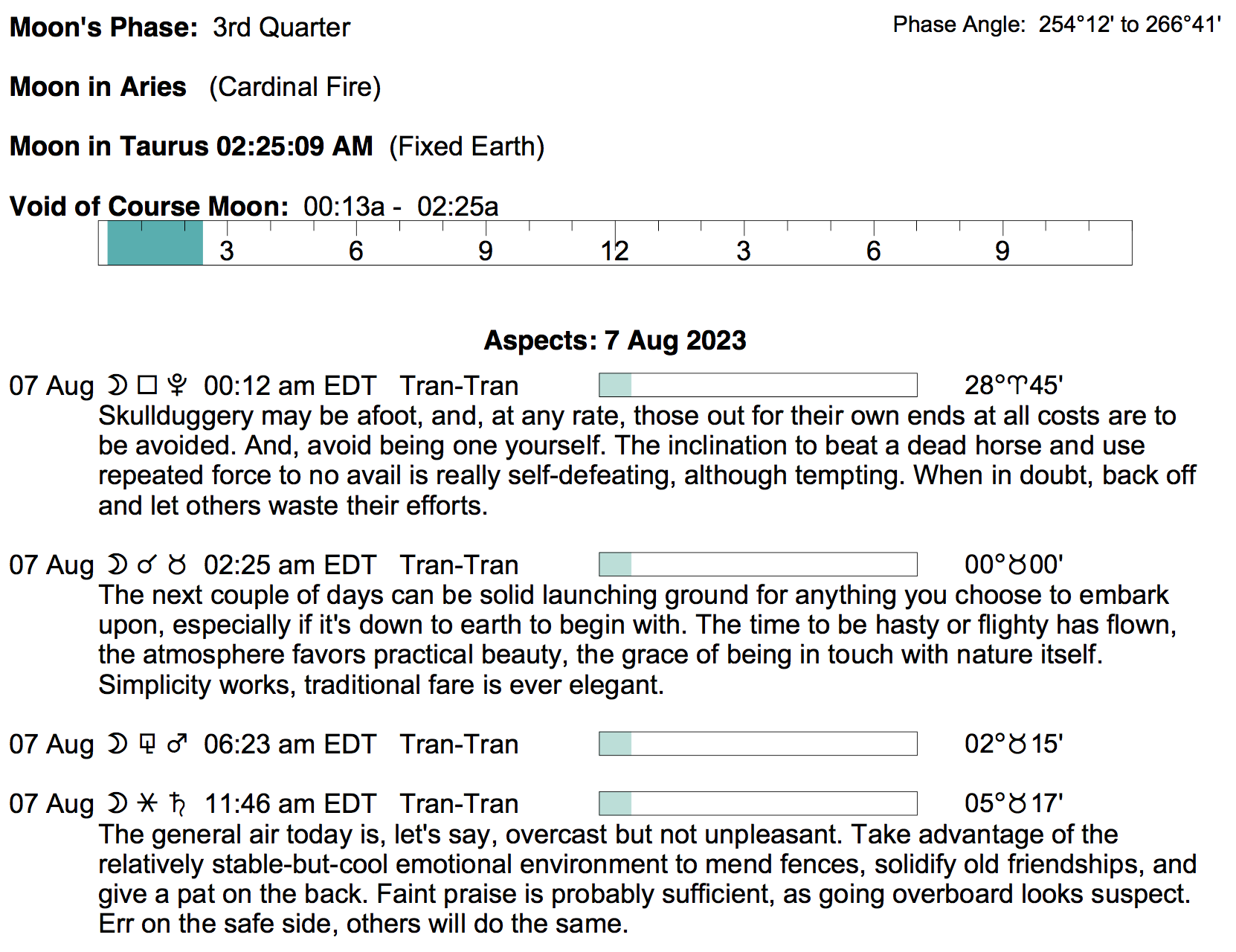
Task: Click the Moon in Taurus 02:25:09 AM heading
Action: tap(191, 147)
